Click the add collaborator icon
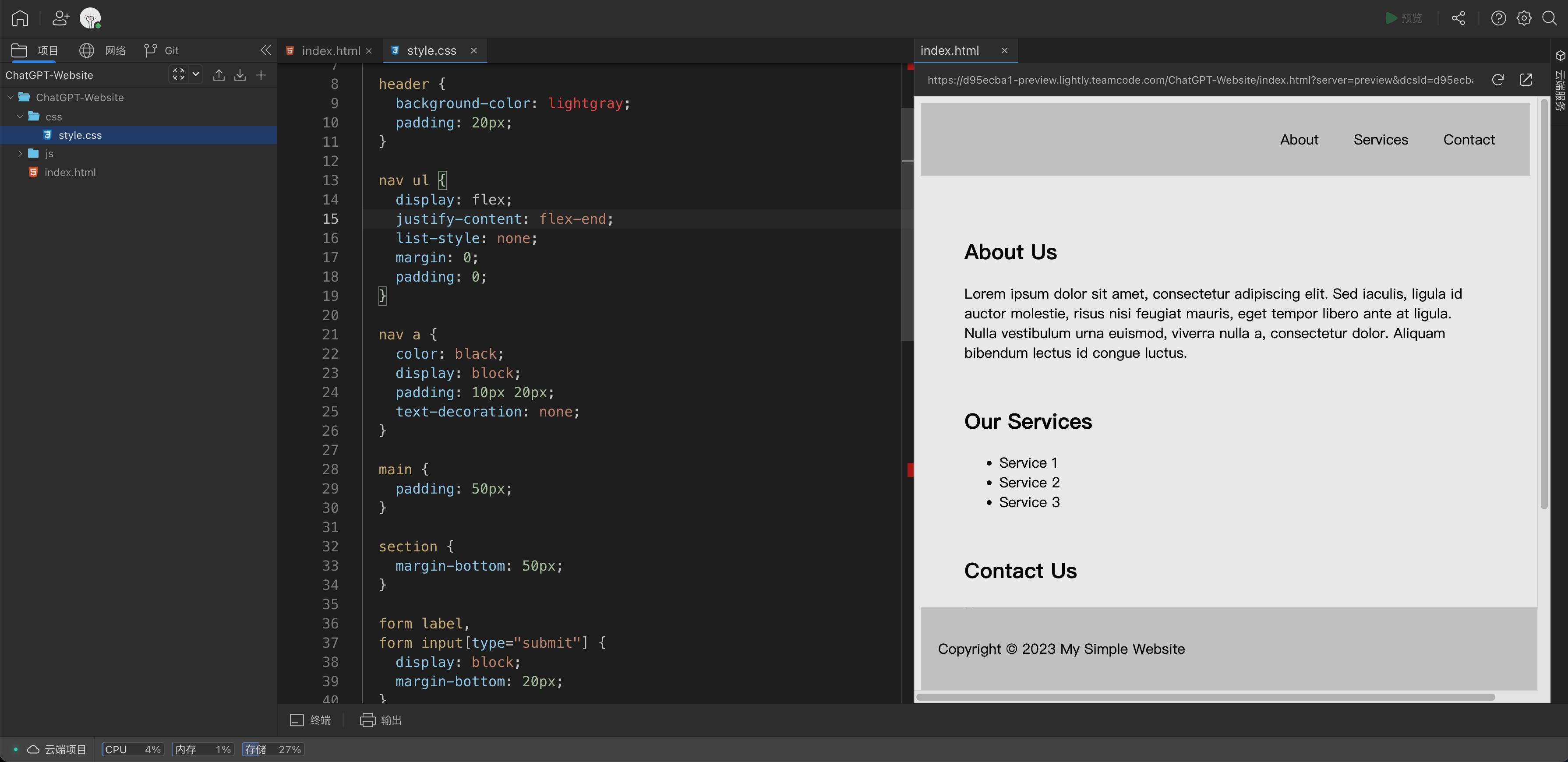The image size is (1568, 762). click(60, 18)
